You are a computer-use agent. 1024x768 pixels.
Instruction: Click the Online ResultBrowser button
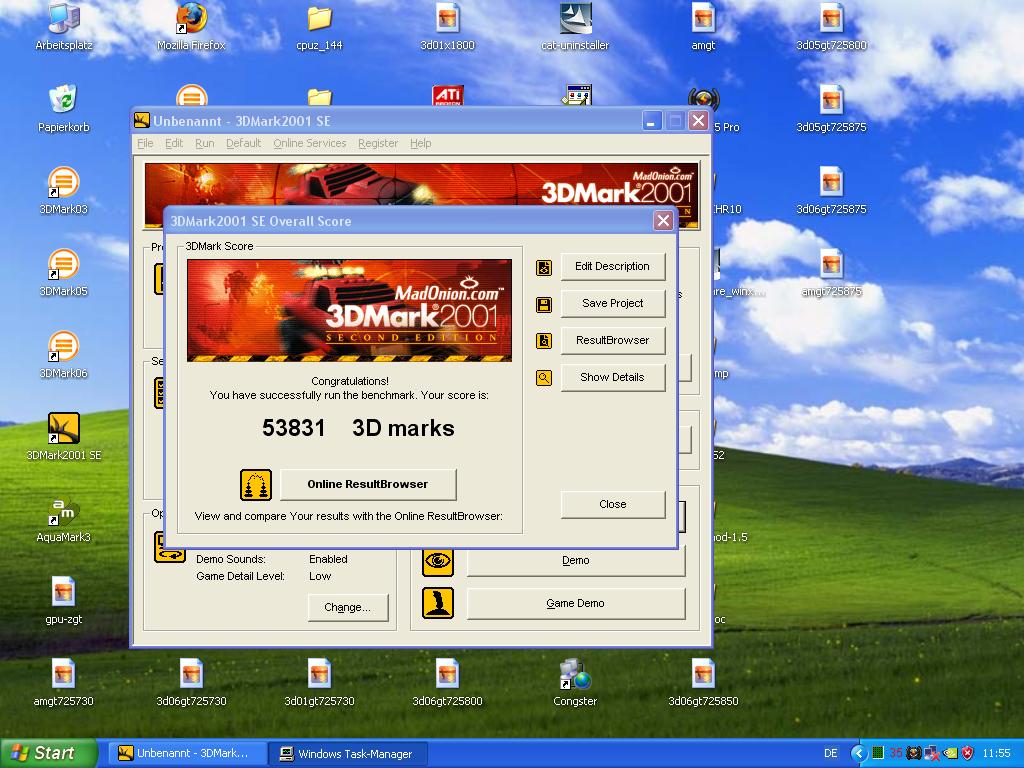tap(368, 484)
